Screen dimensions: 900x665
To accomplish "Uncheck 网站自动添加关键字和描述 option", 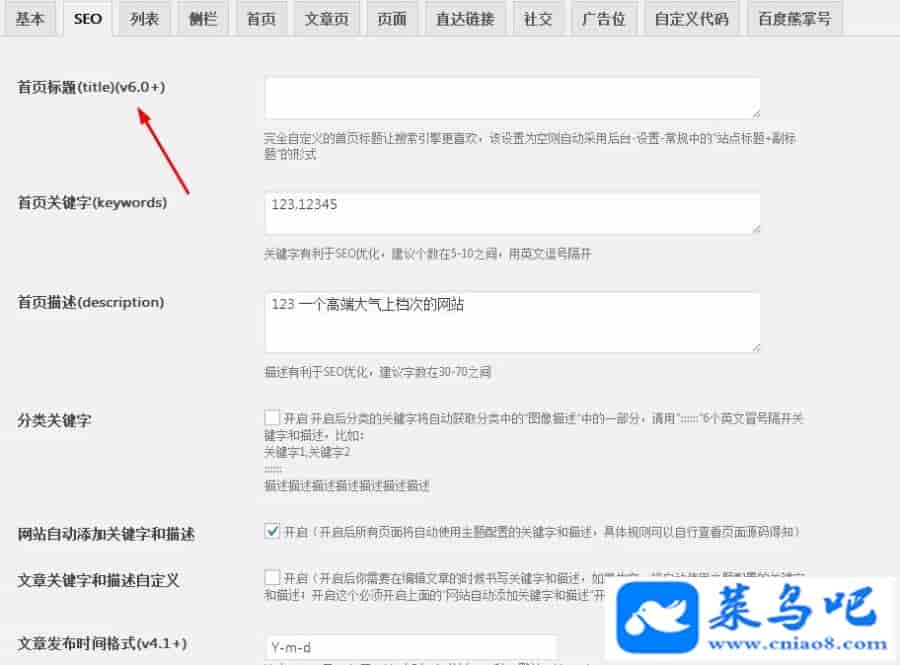I will pos(272,531).
